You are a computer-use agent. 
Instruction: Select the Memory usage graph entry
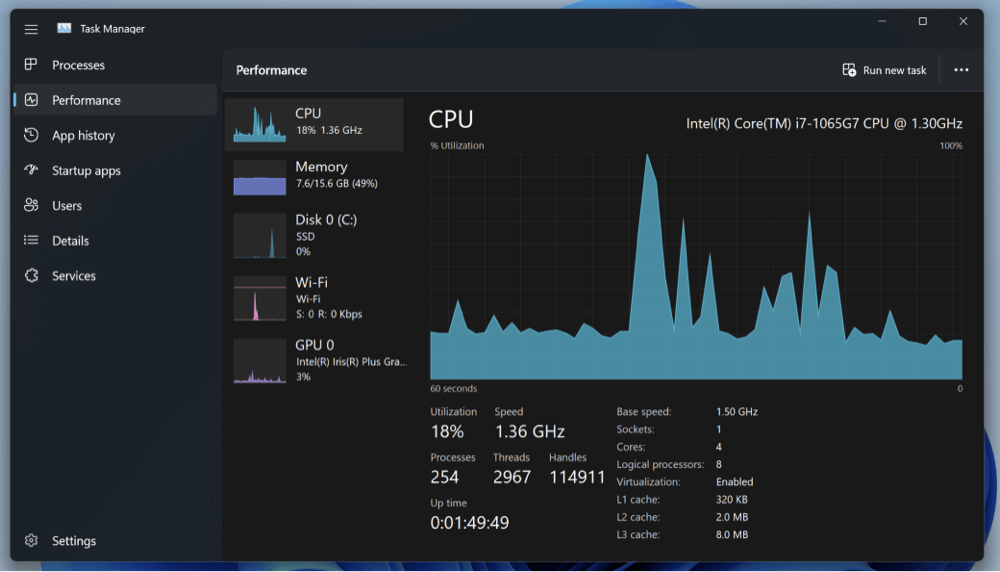(260, 177)
